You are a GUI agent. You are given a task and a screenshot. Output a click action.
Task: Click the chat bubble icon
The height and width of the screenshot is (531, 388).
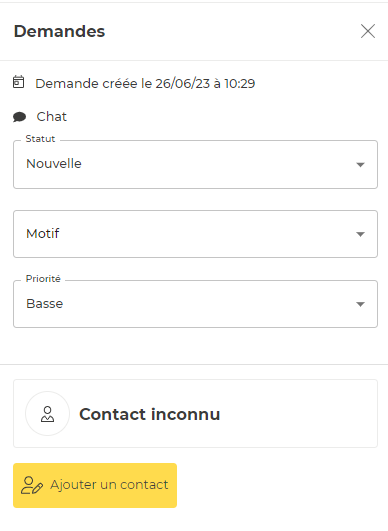pyautogui.click(x=20, y=117)
